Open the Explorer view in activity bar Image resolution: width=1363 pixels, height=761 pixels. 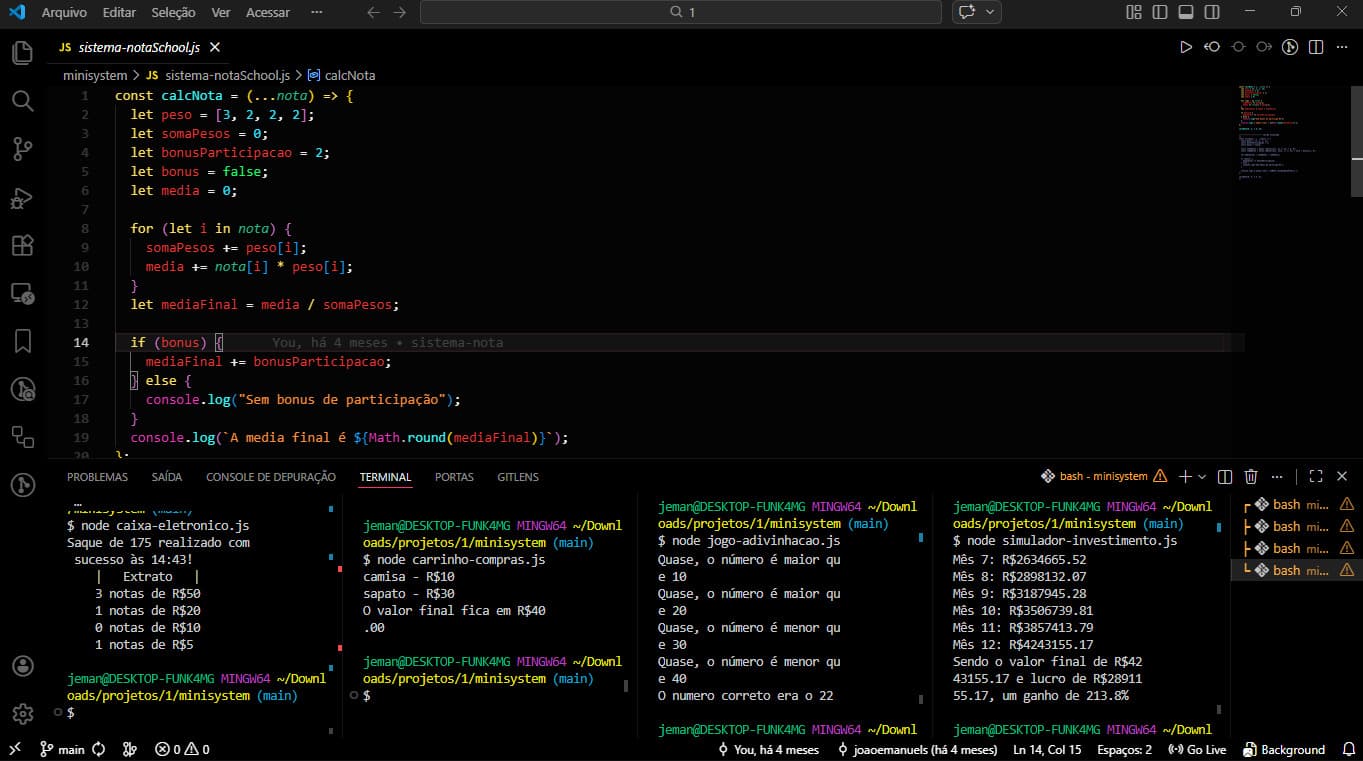[22, 53]
